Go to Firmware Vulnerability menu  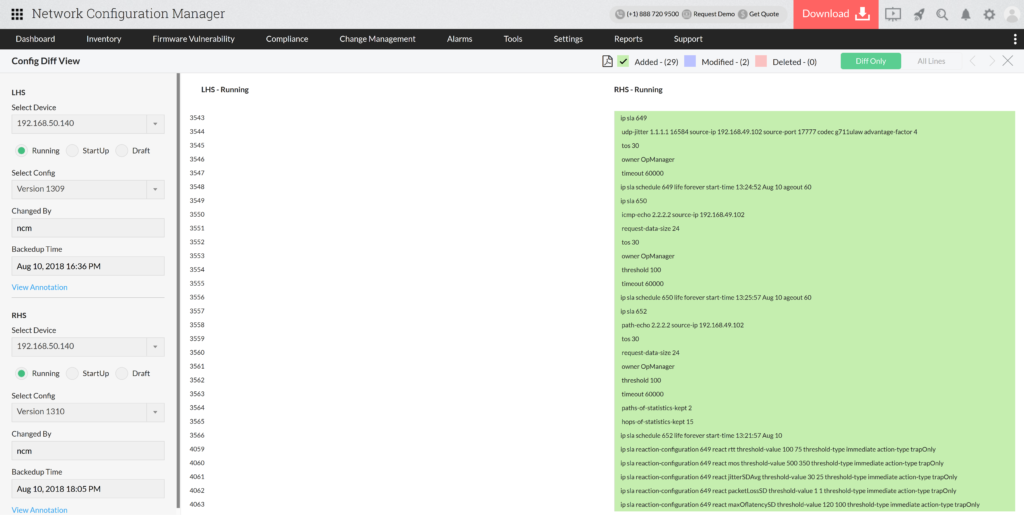193,39
